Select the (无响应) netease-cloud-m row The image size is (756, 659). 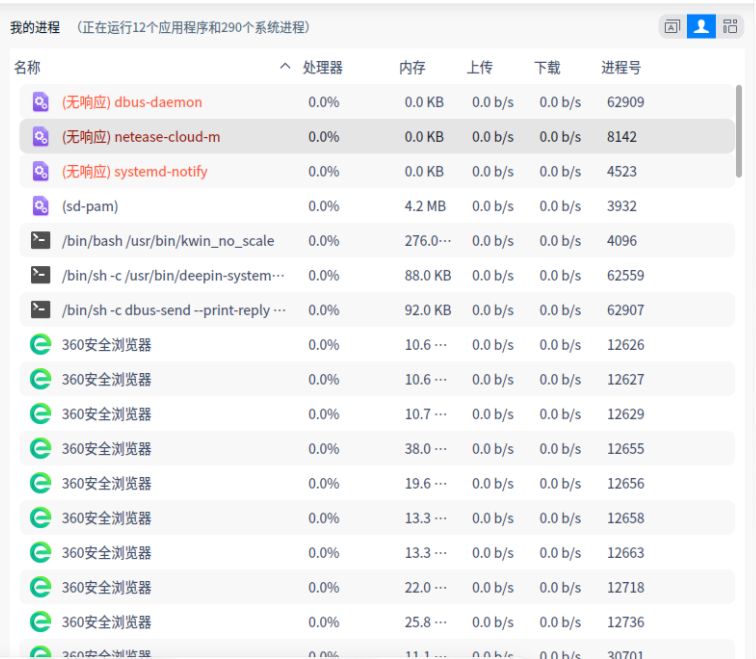(377, 137)
